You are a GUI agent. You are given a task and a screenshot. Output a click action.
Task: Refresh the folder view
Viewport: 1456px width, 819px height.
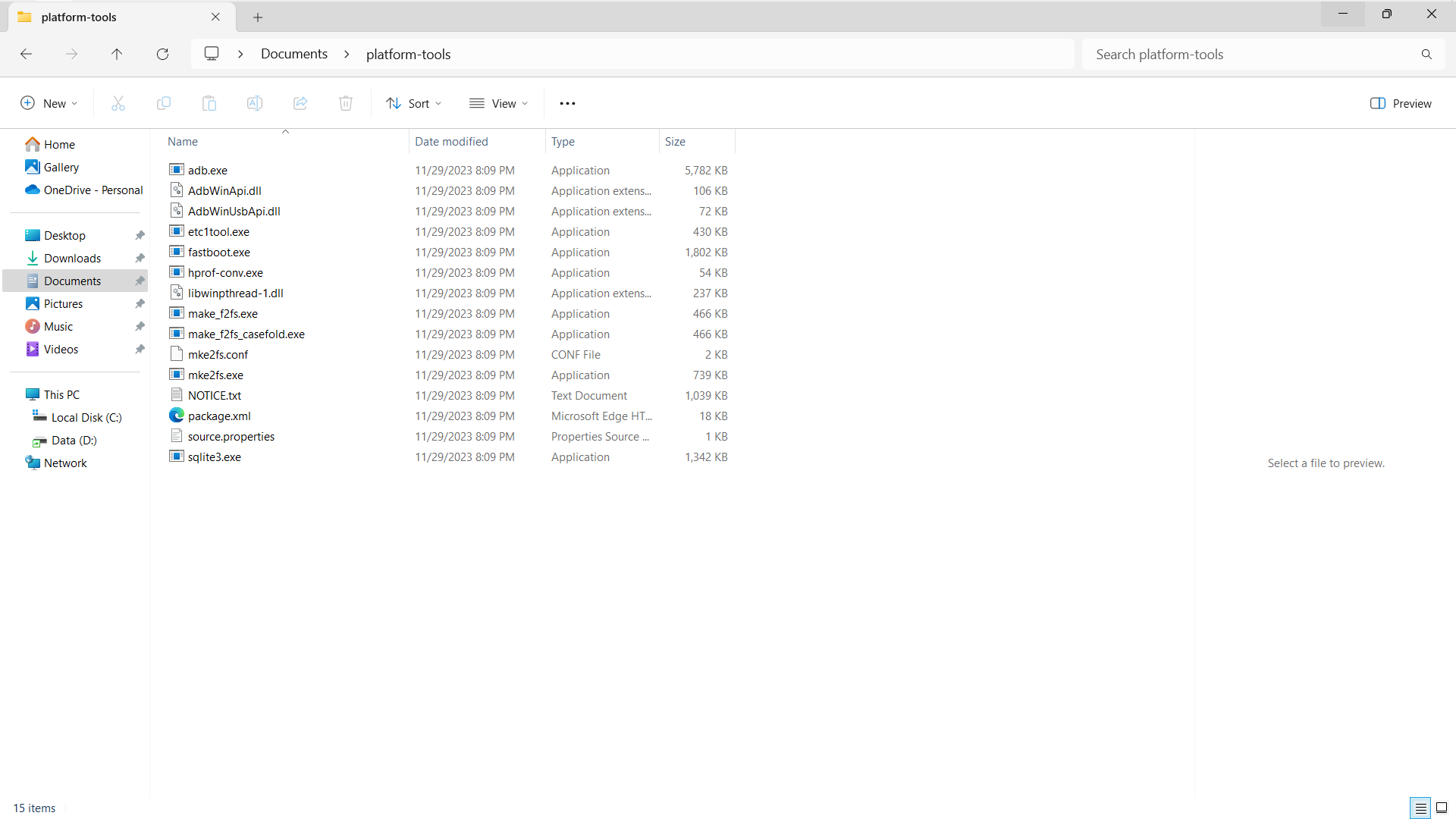[162, 54]
